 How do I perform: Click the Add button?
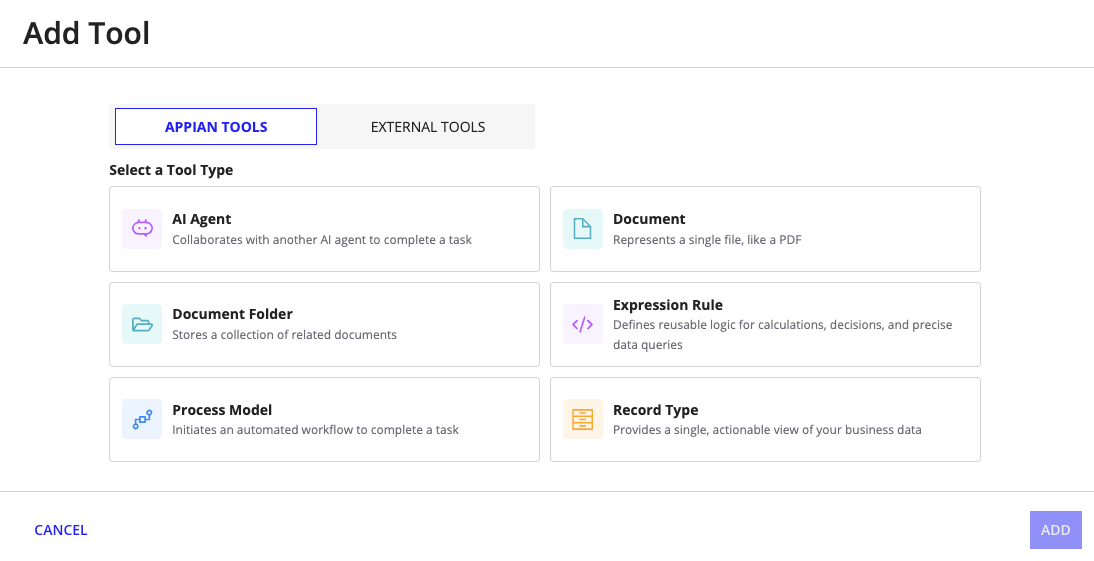tap(1056, 530)
